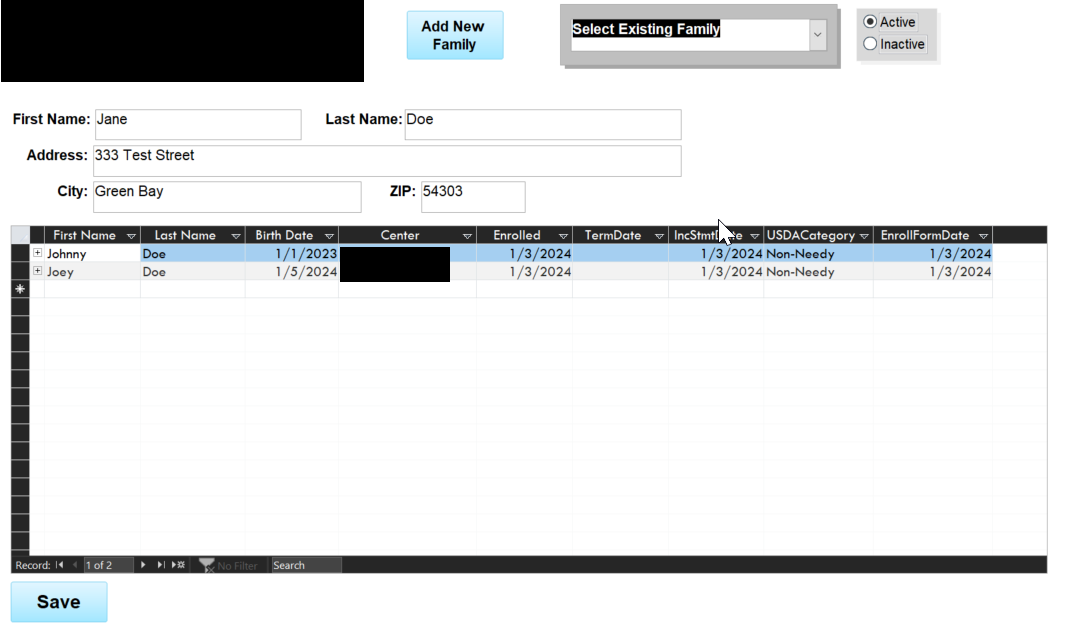1077x625 pixels.
Task: Click the Previous Record arrow icon
Action: (74, 565)
